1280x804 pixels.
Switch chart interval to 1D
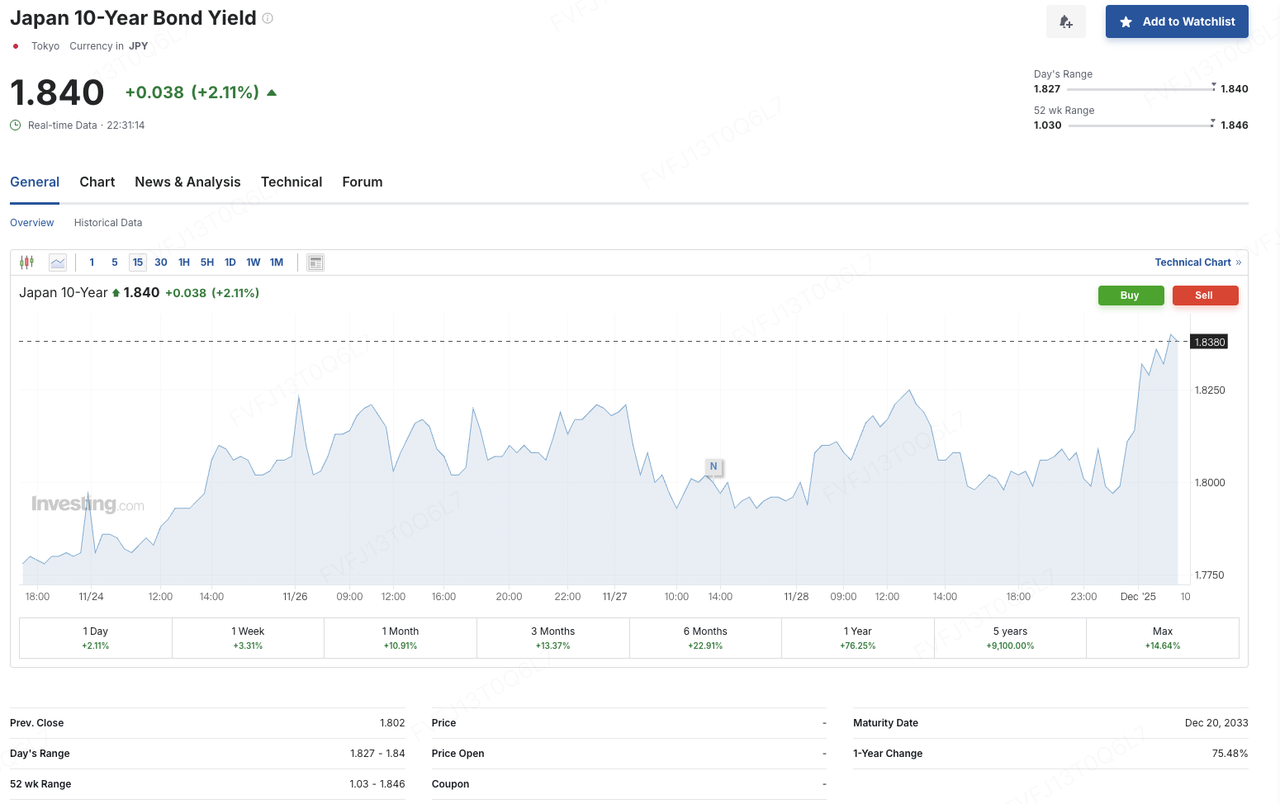tap(230, 262)
